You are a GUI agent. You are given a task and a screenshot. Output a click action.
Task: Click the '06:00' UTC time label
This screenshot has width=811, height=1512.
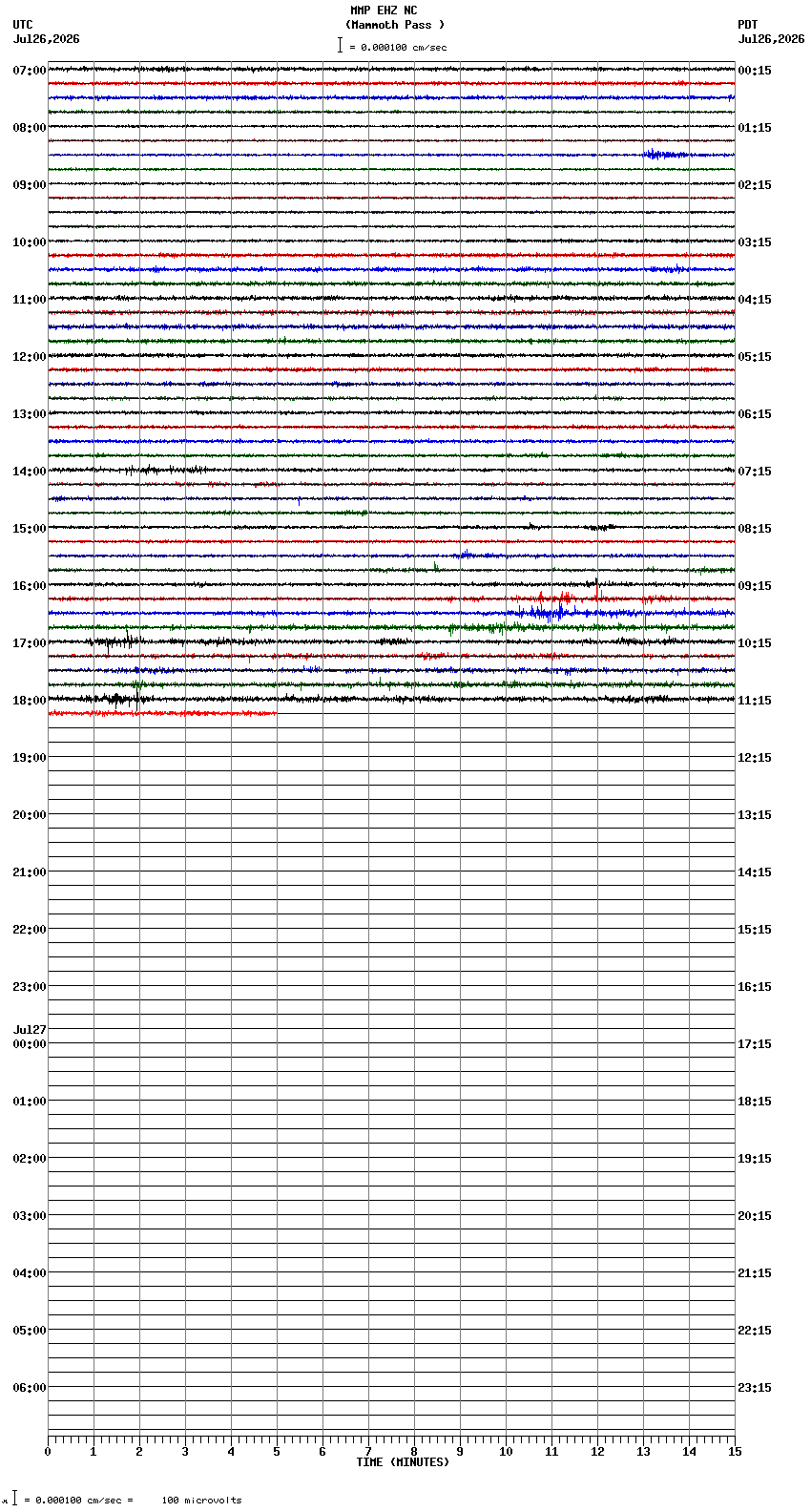click(x=30, y=1388)
